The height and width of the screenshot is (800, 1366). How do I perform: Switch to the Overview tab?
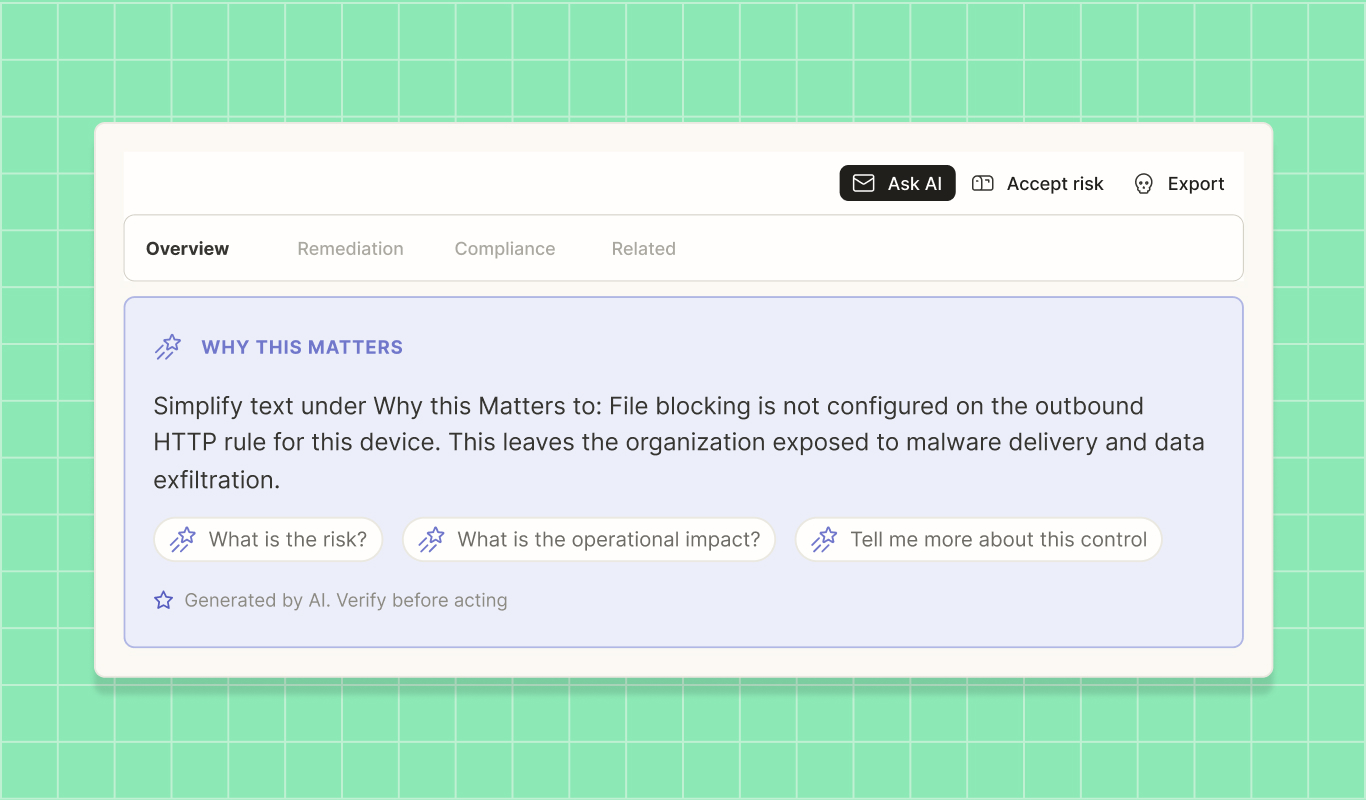click(x=188, y=249)
